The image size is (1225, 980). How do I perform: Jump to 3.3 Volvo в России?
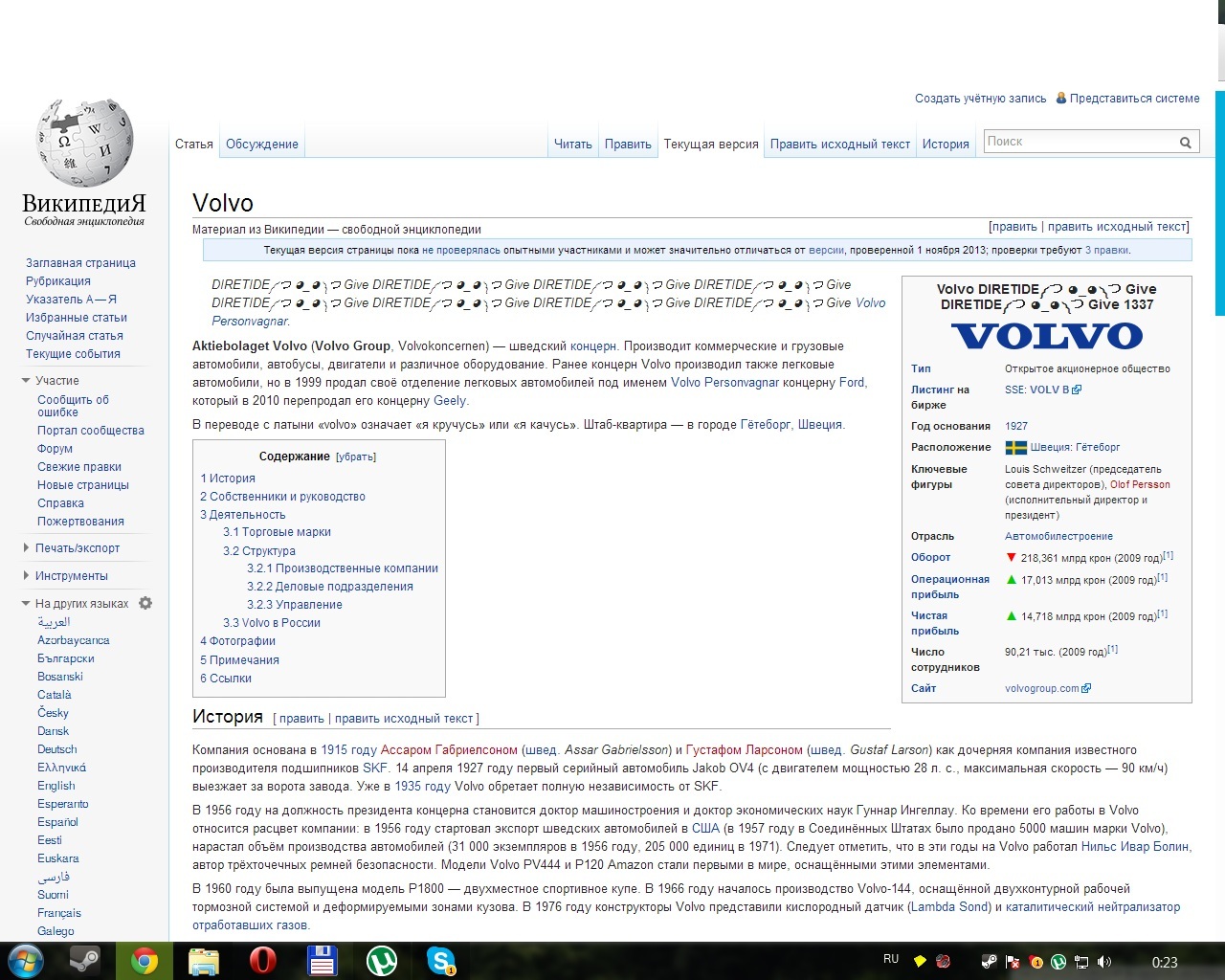pos(272,623)
